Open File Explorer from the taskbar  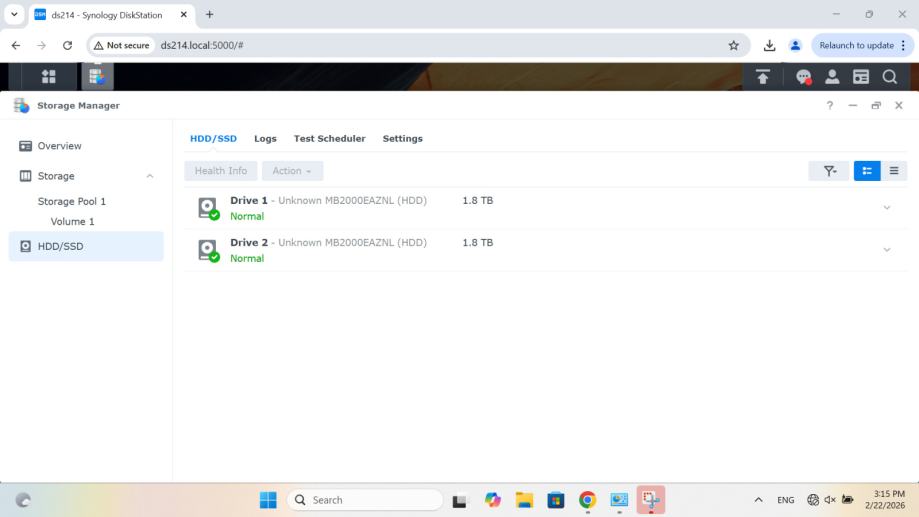(524, 500)
